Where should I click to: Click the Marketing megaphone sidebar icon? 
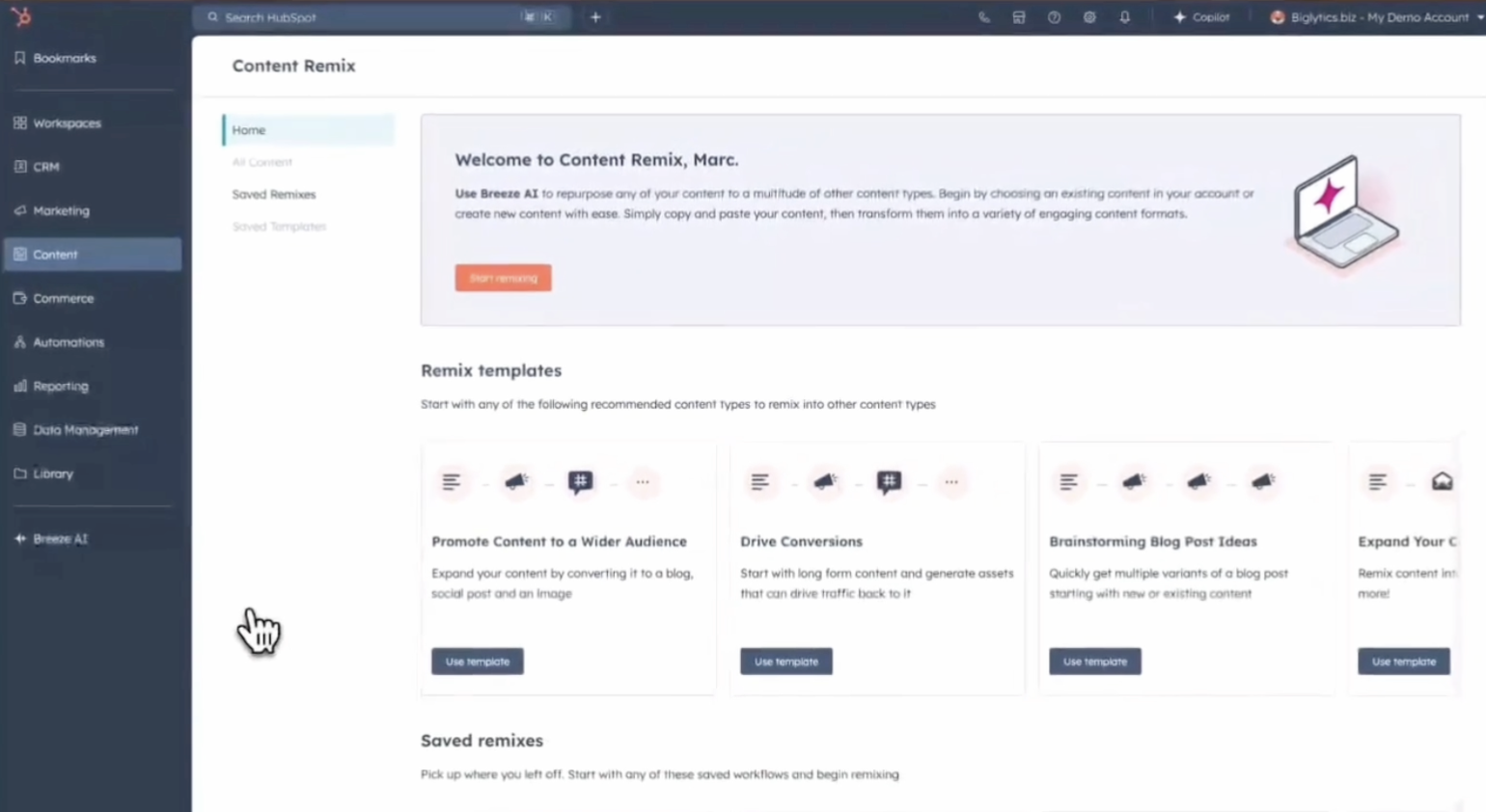coord(19,210)
